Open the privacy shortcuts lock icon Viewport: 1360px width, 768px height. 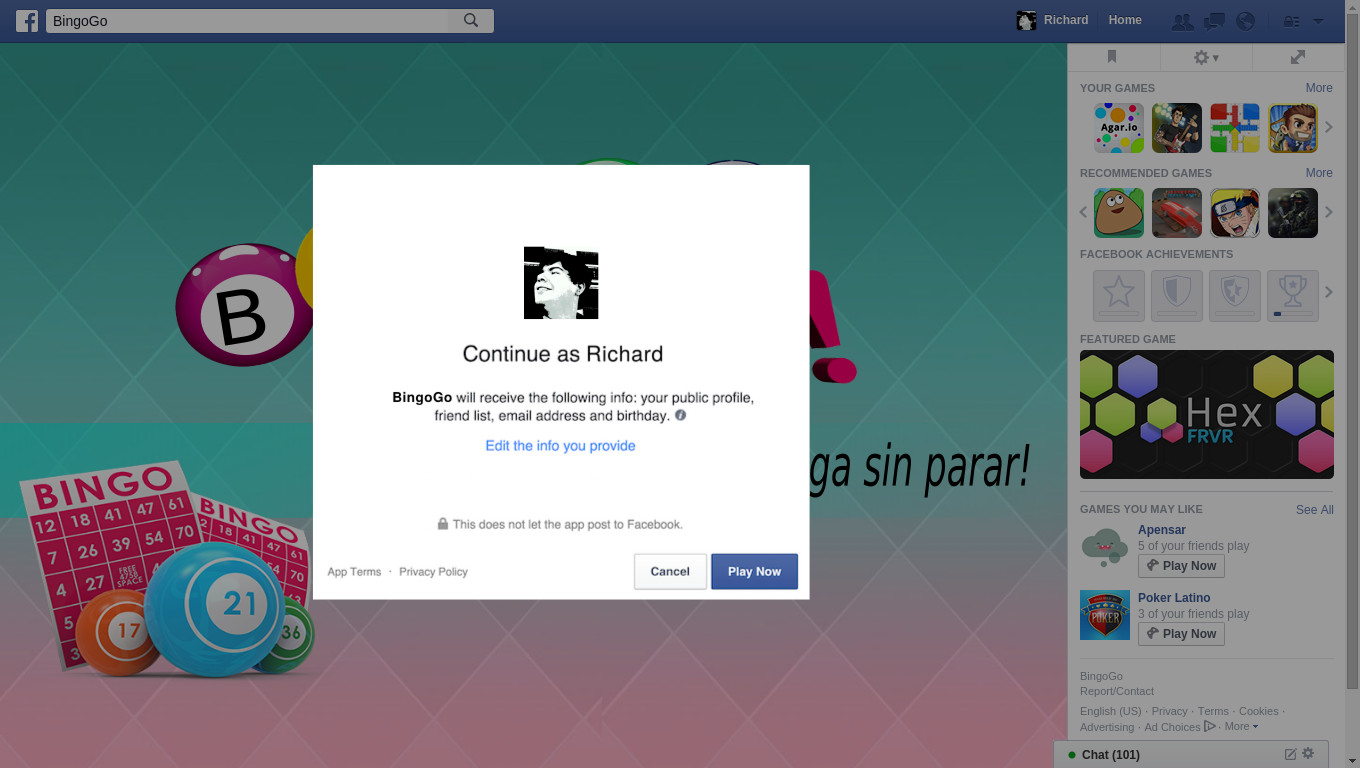[x=1291, y=21]
